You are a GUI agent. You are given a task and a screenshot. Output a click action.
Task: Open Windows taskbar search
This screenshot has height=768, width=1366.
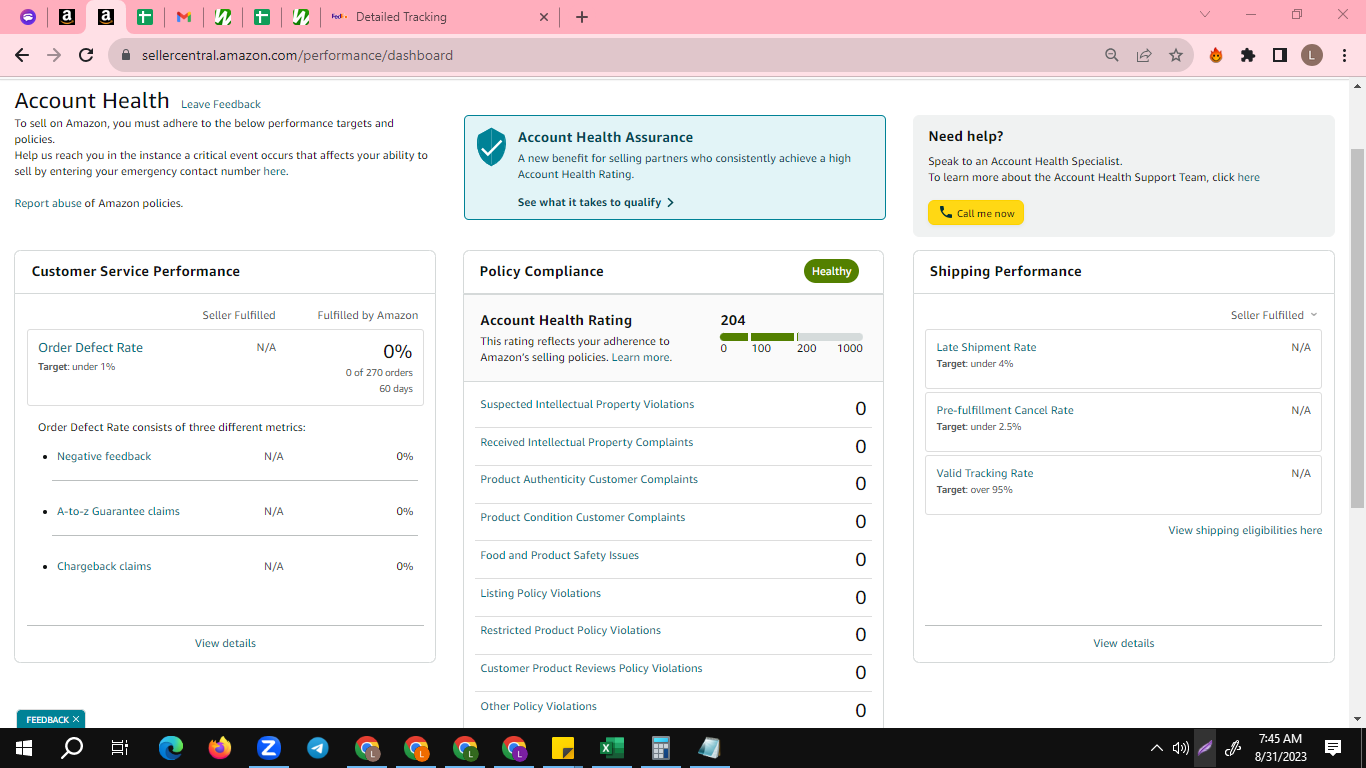point(72,748)
